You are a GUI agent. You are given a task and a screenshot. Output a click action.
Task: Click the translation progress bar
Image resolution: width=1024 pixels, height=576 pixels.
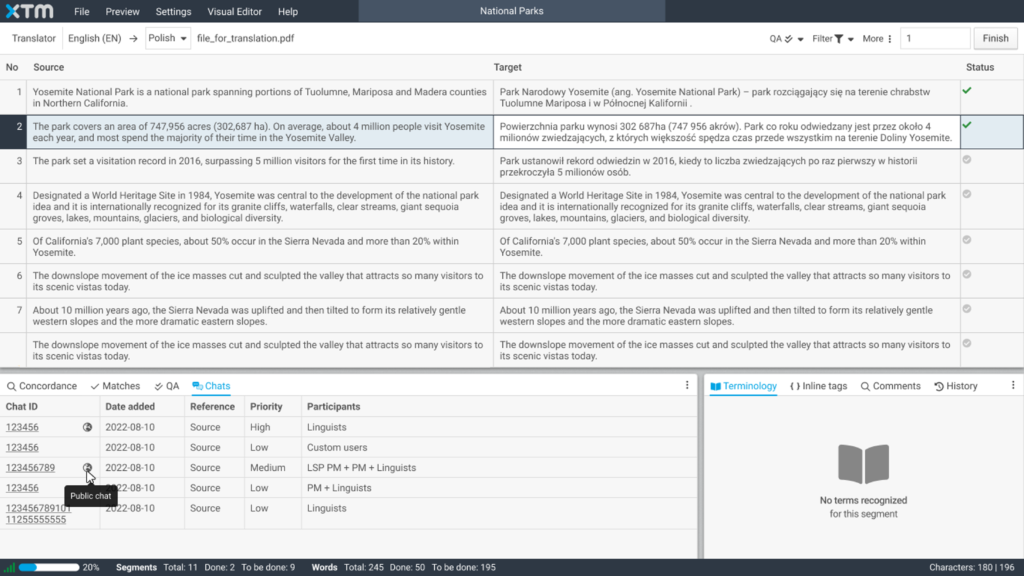(x=46, y=568)
